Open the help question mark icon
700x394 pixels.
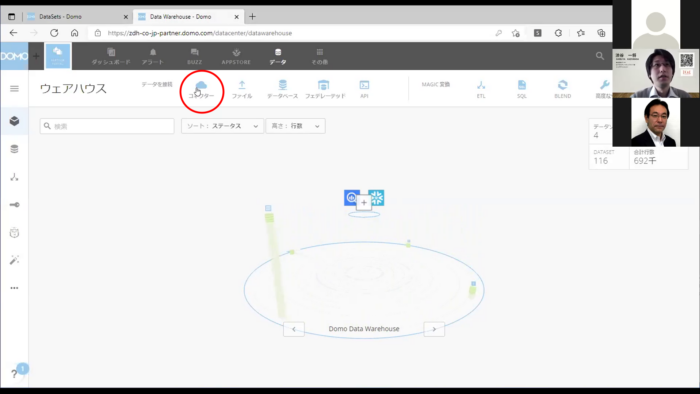[x=14, y=374]
